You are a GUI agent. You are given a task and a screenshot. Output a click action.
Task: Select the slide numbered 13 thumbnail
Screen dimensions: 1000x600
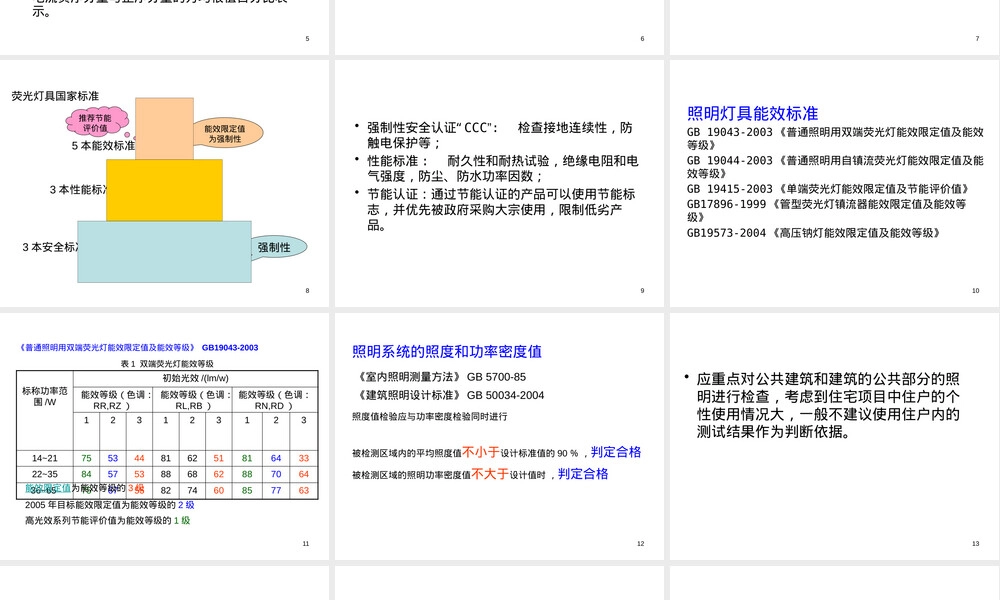(834, 436)
